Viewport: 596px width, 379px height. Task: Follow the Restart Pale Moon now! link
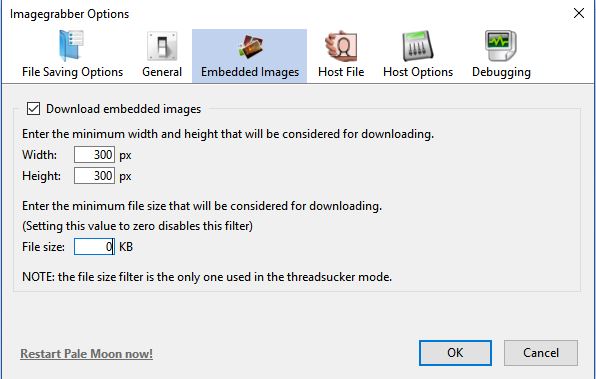click(x=87, y=354)
